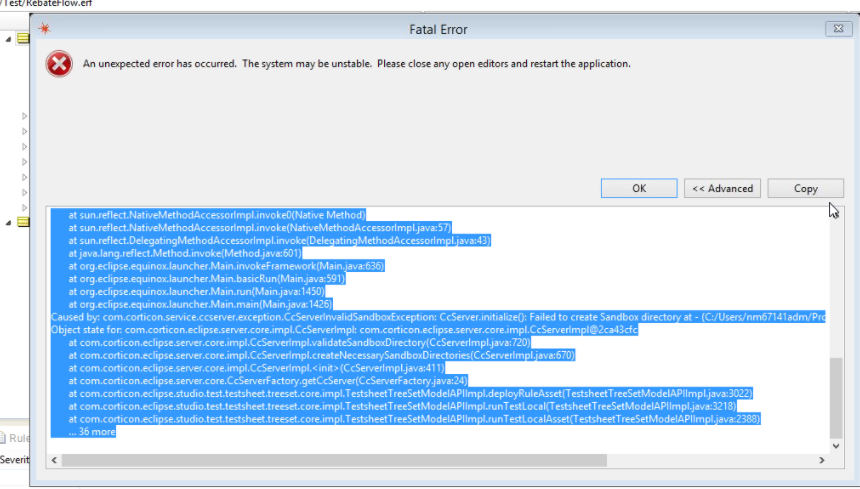
Task: Click horizontal scrollbar left arrow
Action: pos(54,460)
